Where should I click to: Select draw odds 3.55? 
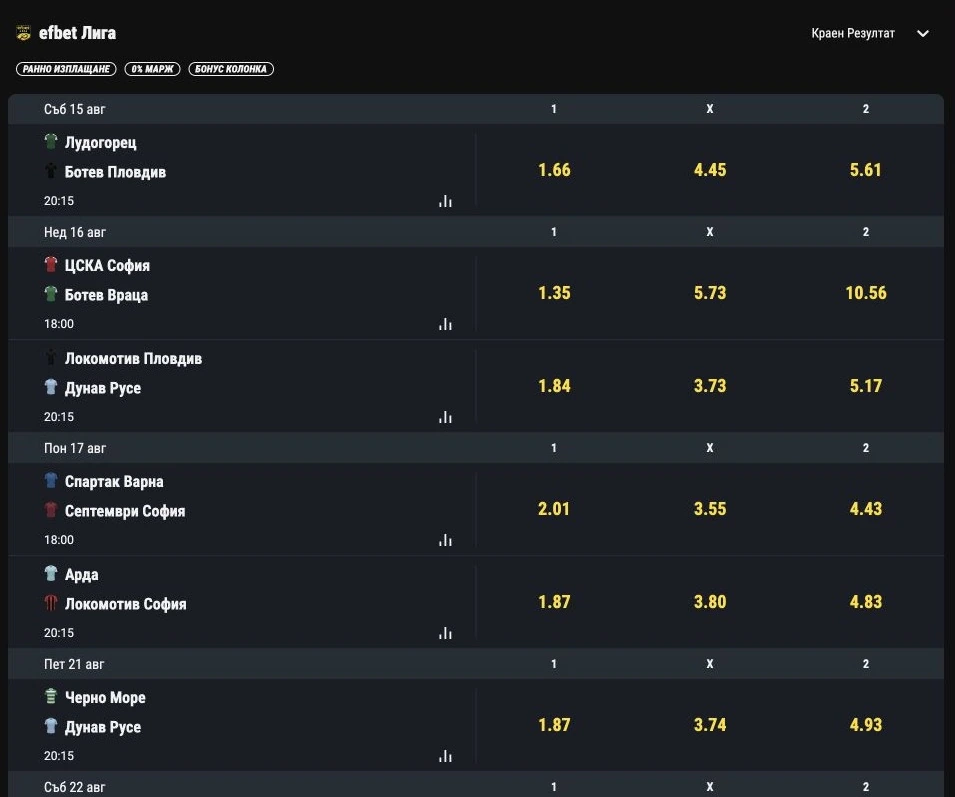[710, 509]
